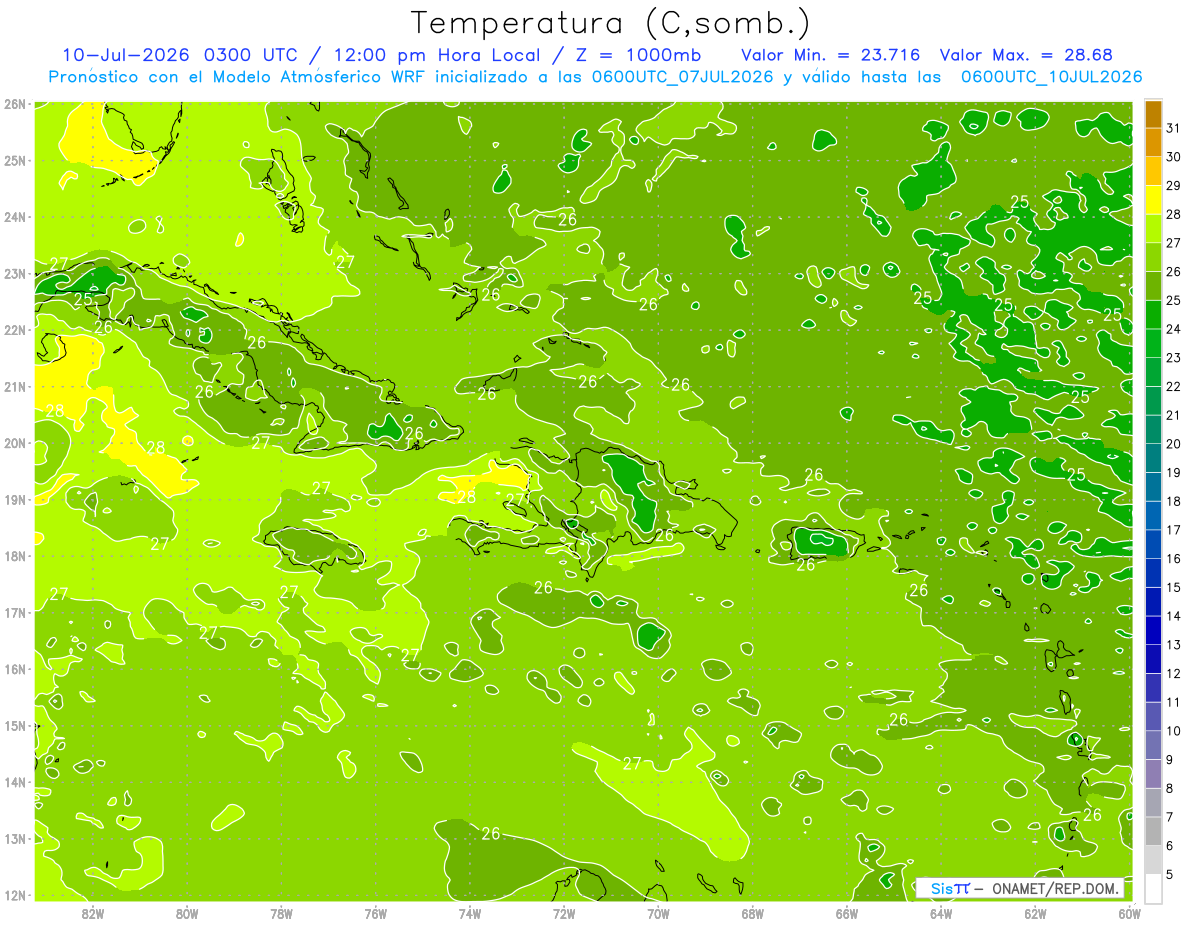
Task: Click the orange swatch between 30 and 31
Action: pos(1153,143)
